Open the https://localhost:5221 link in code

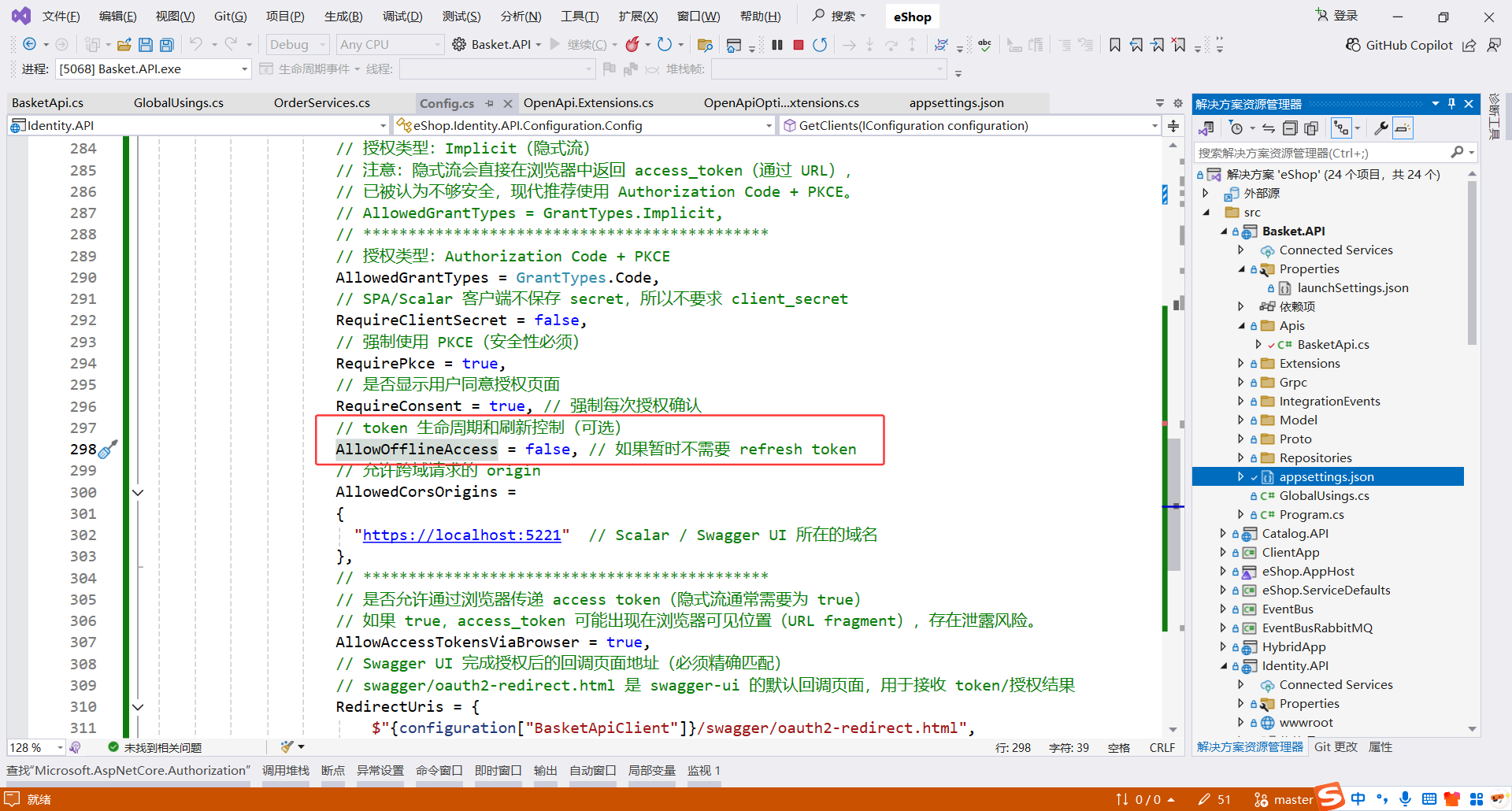(x=461, y=535)
